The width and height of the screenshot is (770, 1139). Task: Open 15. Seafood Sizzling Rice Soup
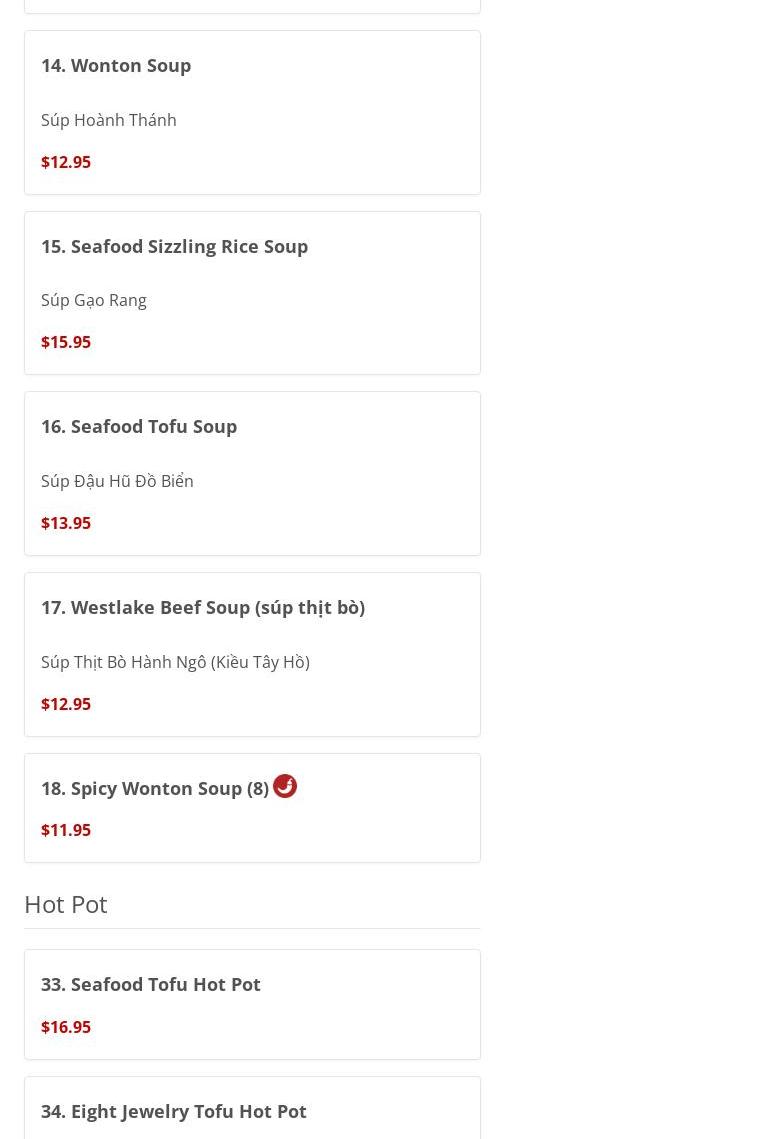tap(174, 246)
